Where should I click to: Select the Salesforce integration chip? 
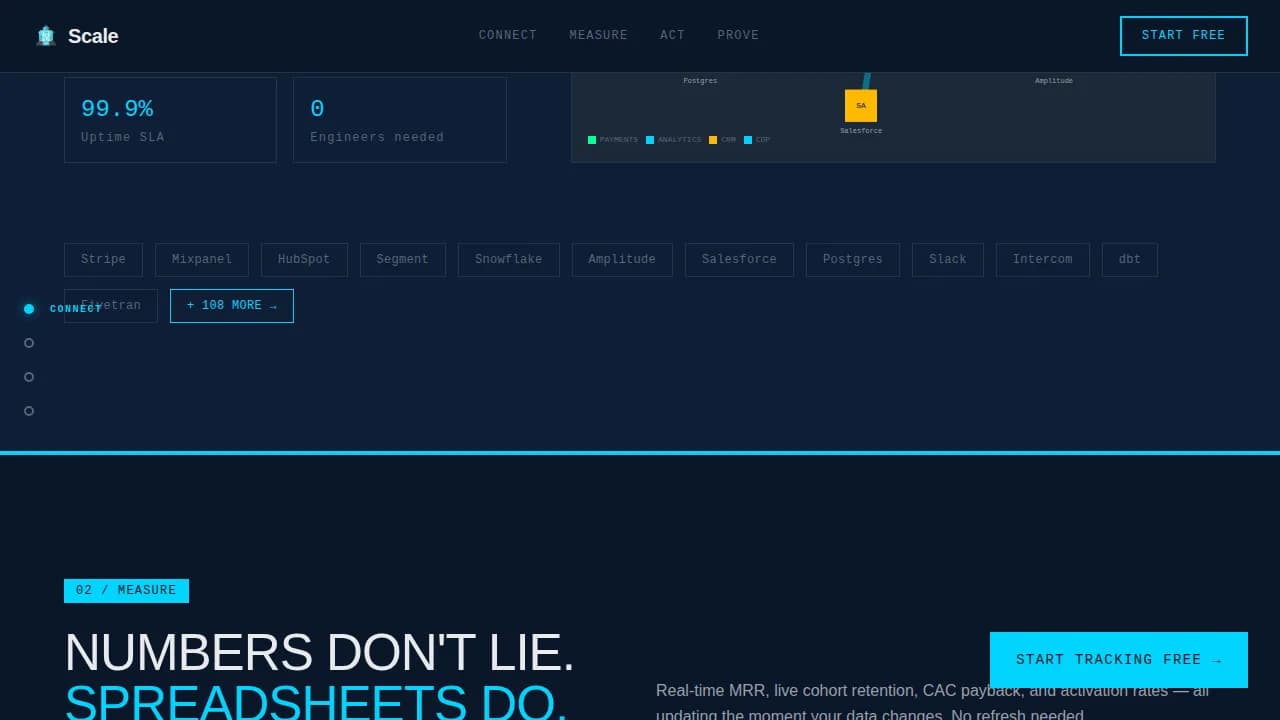[x=739, y=260]
